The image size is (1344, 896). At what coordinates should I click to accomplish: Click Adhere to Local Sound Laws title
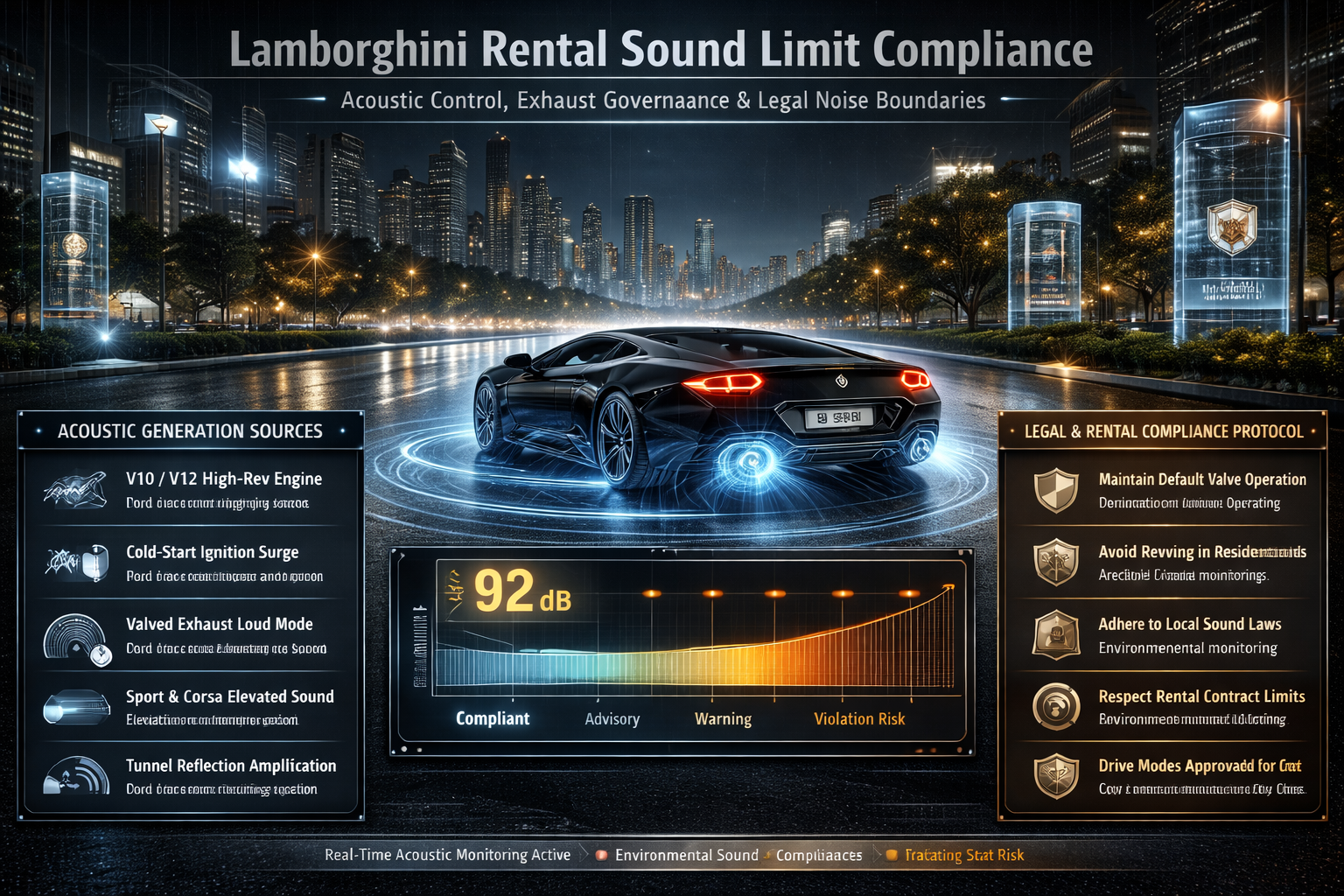click(1190, 624)
